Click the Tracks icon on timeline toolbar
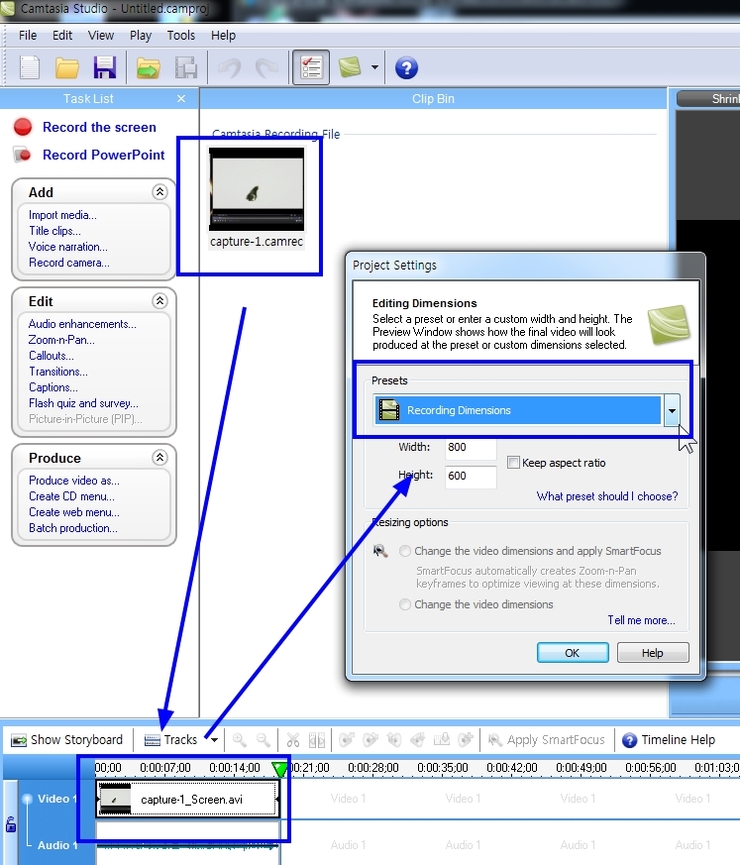Image resolution: width=740 pixels, height=865 pixels. [x=152, y=740]
